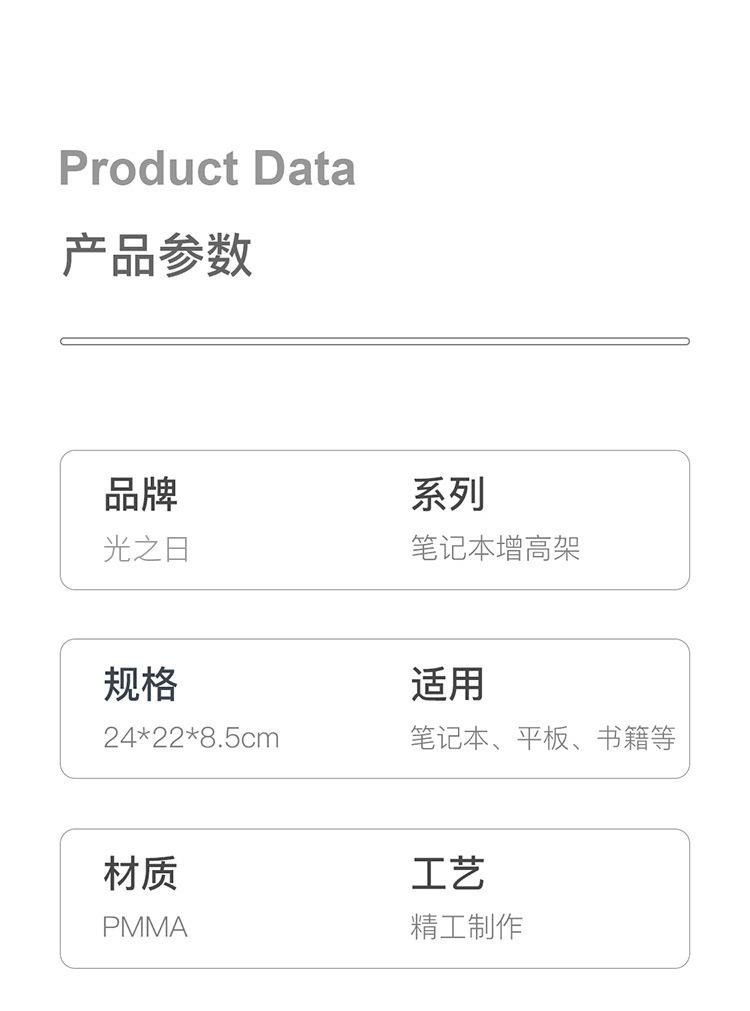Image resolution: width=750 pixels, height=1011 pixels.
Task: Select the 适用 label
Action: click(x=448, y=683)
